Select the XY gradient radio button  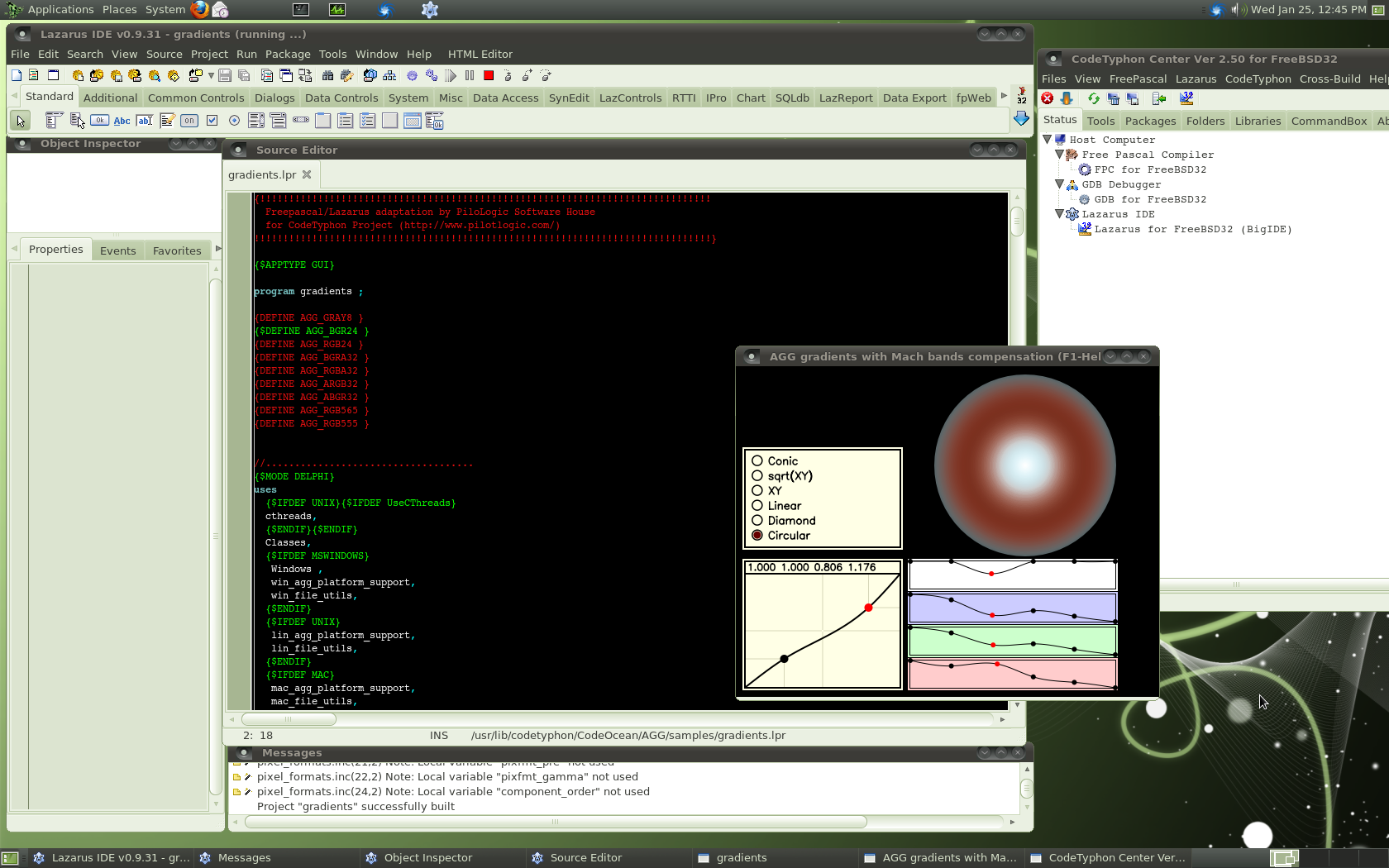(757, 491)
